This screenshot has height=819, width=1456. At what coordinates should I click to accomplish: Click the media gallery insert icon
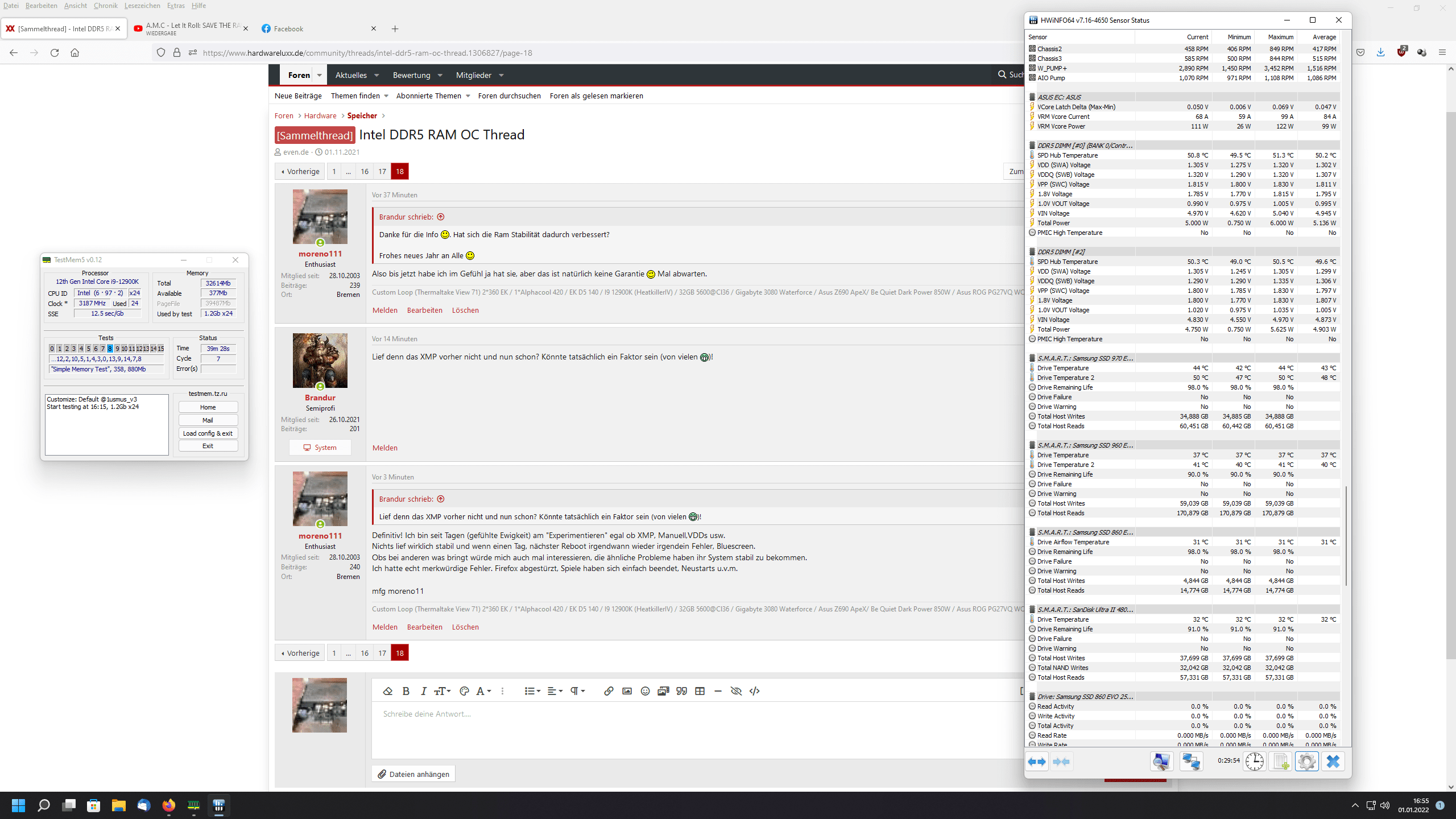(663, 691)
